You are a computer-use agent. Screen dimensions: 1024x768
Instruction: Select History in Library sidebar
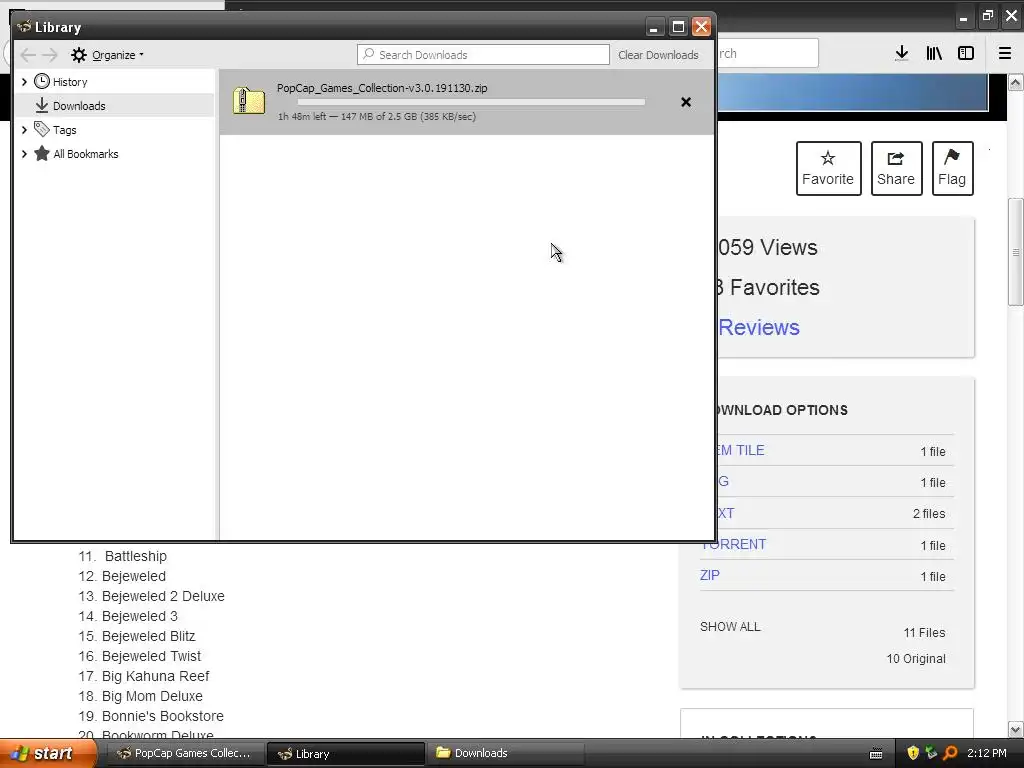(70, 82)
